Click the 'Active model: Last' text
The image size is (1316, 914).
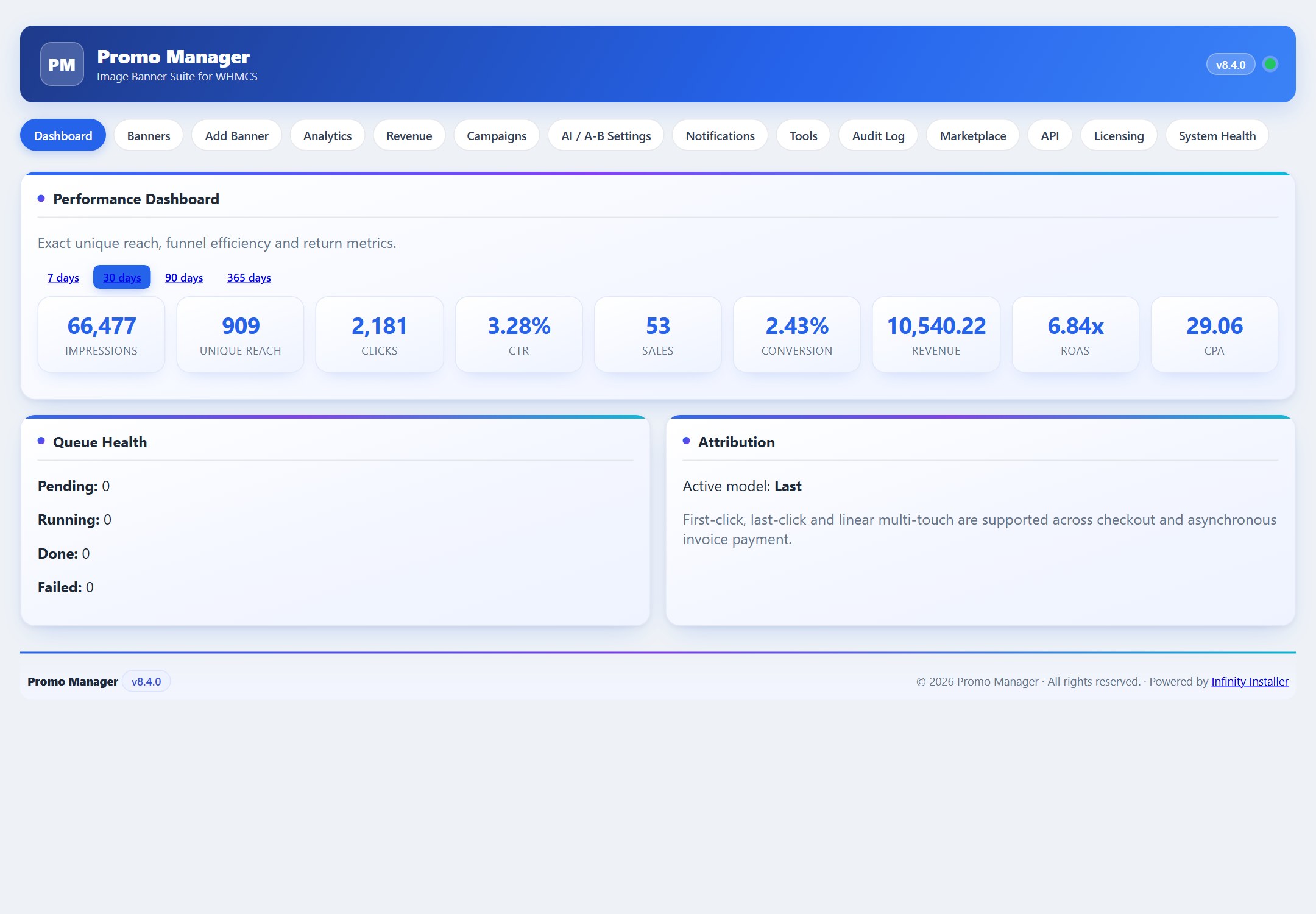742,486
